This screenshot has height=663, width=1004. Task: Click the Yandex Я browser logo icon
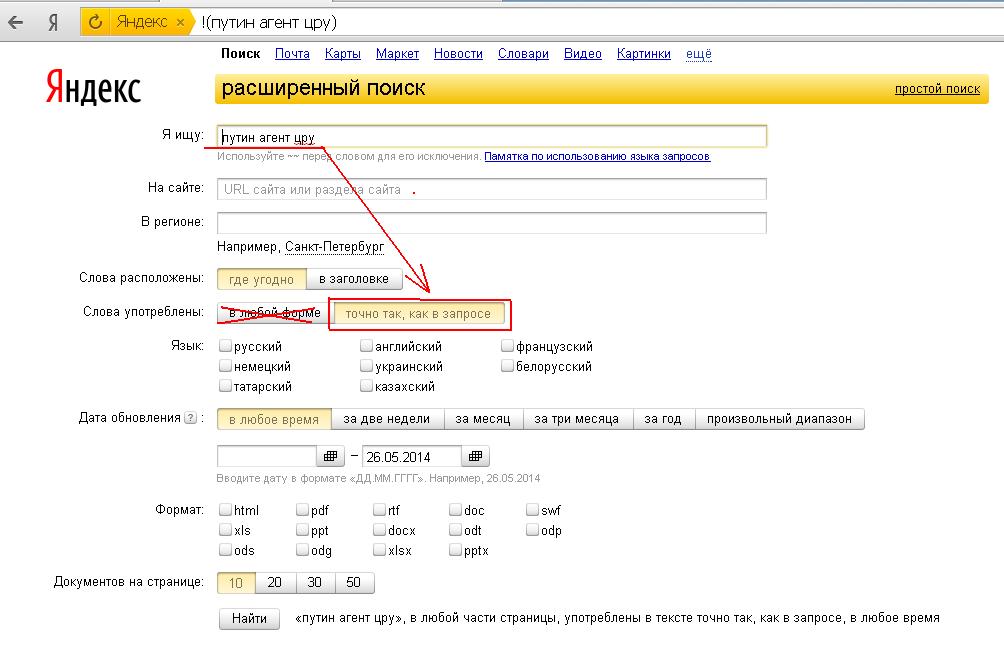point(54,23)
